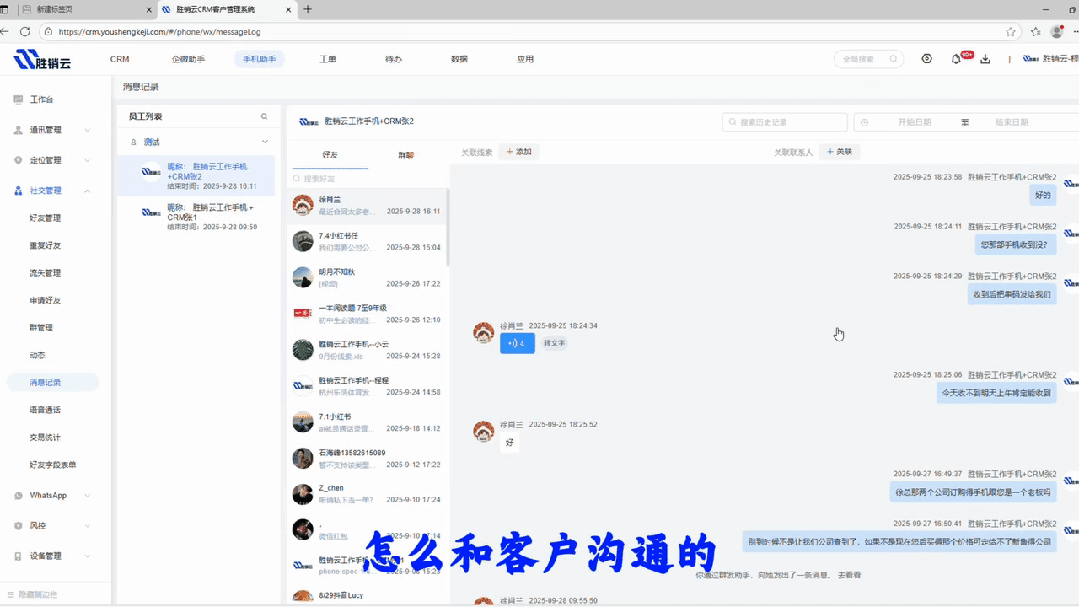The width and height of the screenshot is (1079, 607).
Task: Click the 风控 sidebar icon
Action: [x=18, y=526]
